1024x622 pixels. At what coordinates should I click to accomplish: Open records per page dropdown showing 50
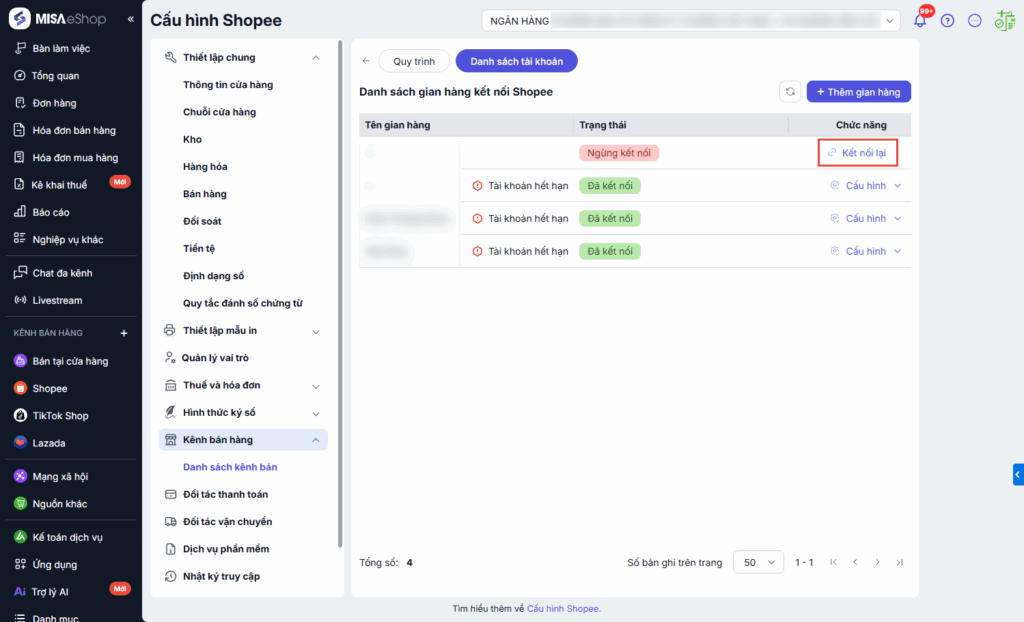click(758, 562)
